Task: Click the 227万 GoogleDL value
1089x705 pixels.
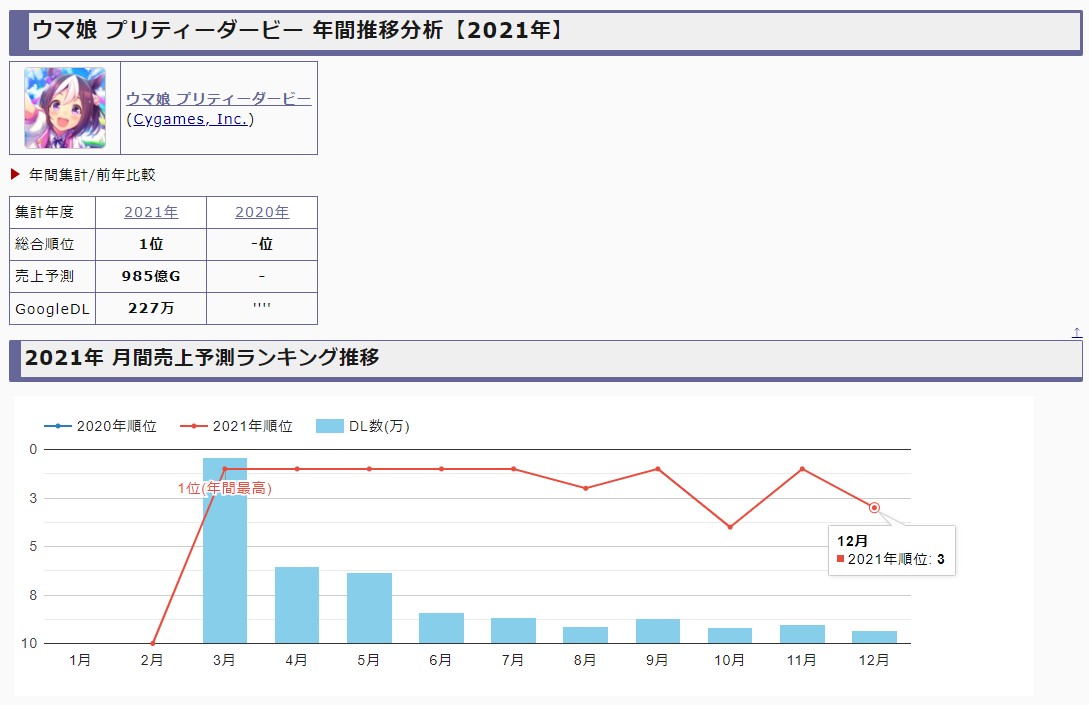Action: (151, 308)
